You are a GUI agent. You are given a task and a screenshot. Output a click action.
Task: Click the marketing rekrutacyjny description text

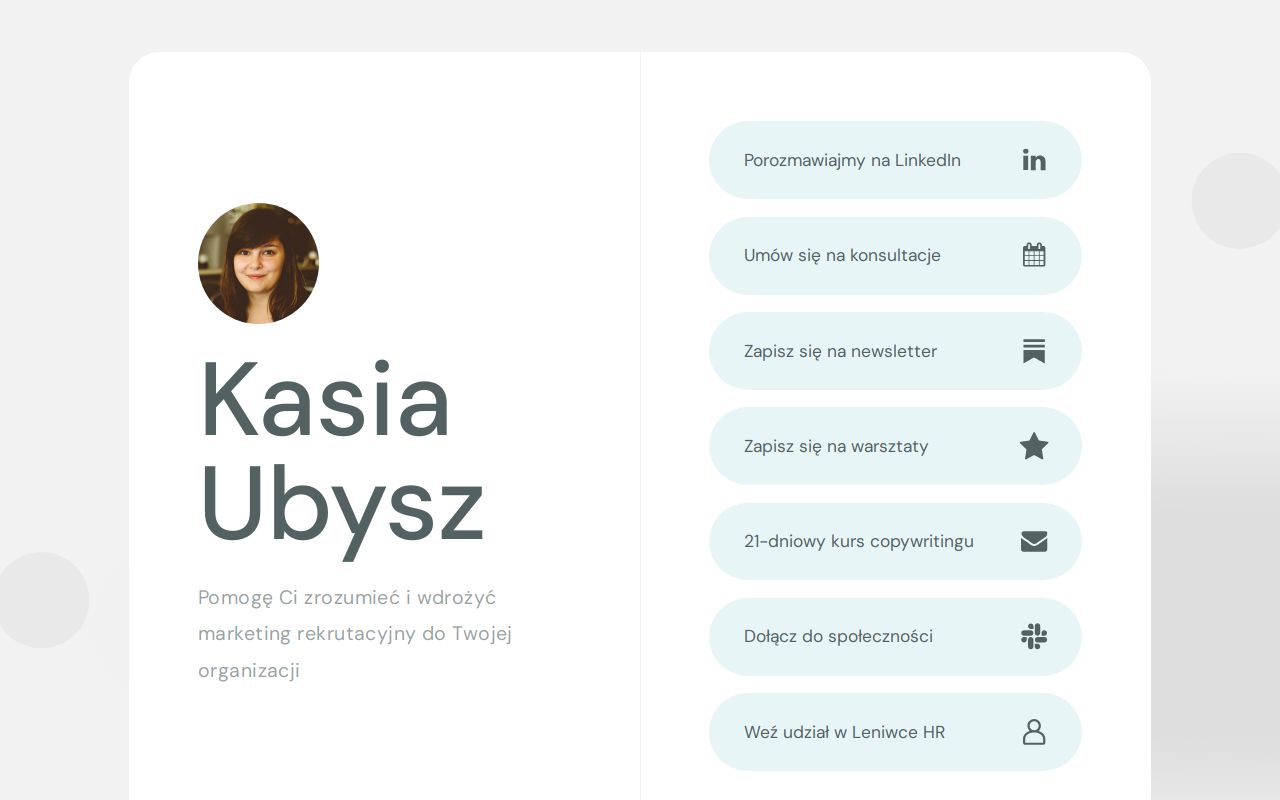coord(355,634)
